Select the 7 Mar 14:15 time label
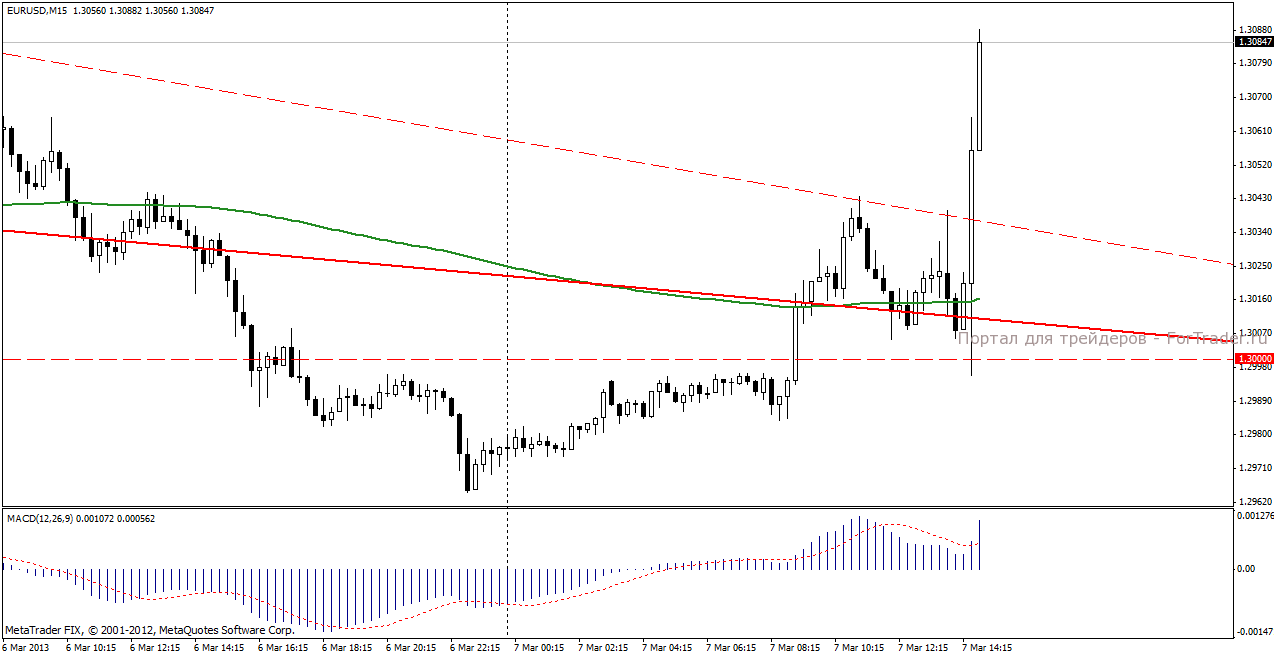1274x655 pixels. (988, 648)
